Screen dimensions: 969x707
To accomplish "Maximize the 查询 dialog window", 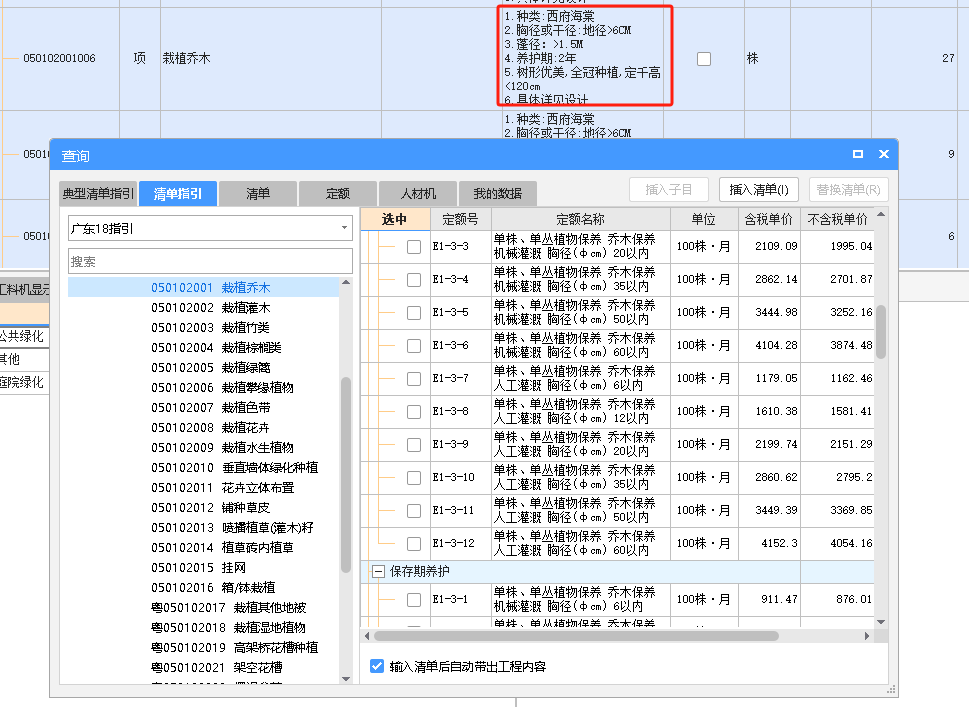I will click(858, 154).
